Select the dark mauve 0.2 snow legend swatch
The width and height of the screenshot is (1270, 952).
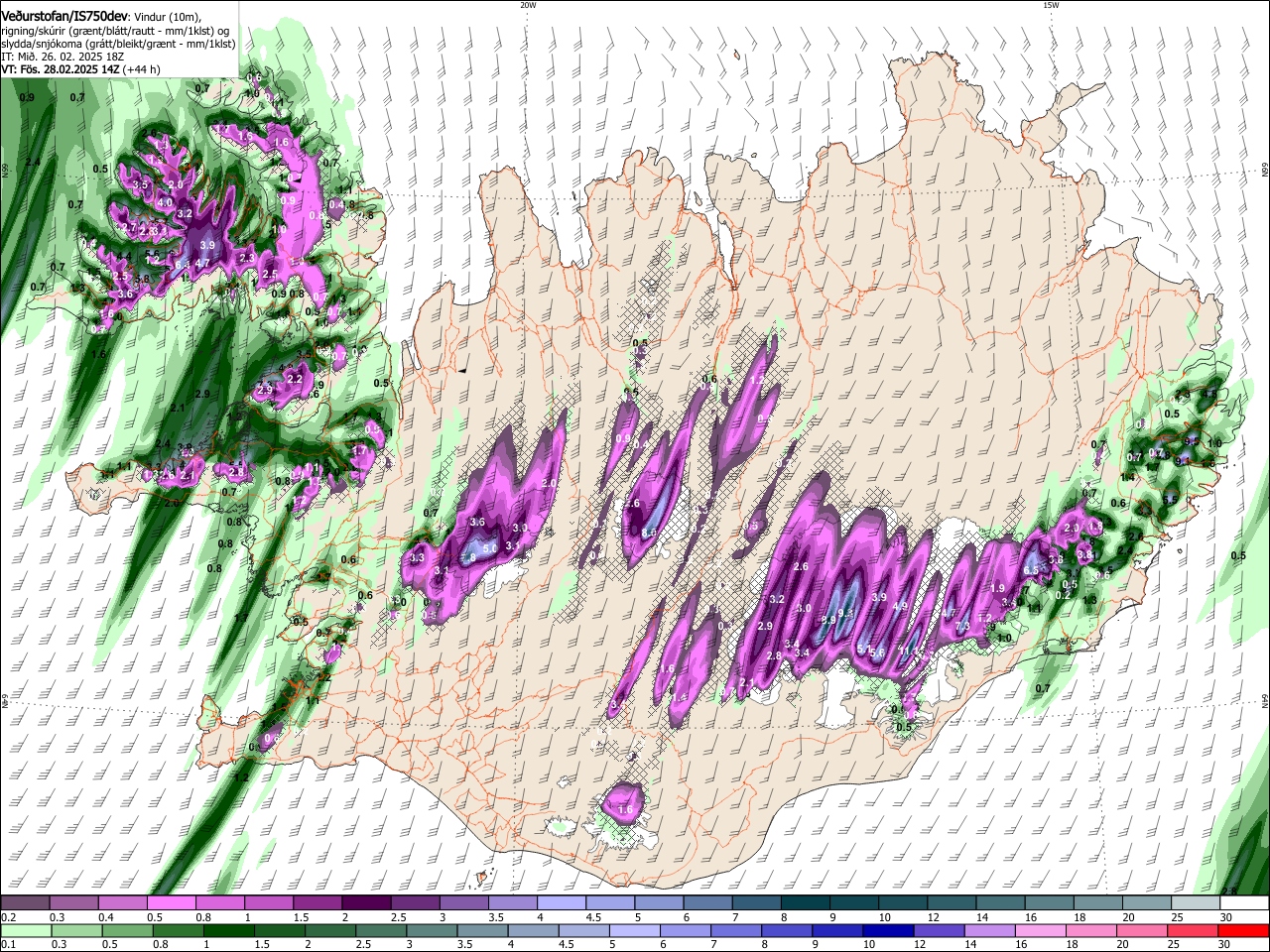click(25, 903)
